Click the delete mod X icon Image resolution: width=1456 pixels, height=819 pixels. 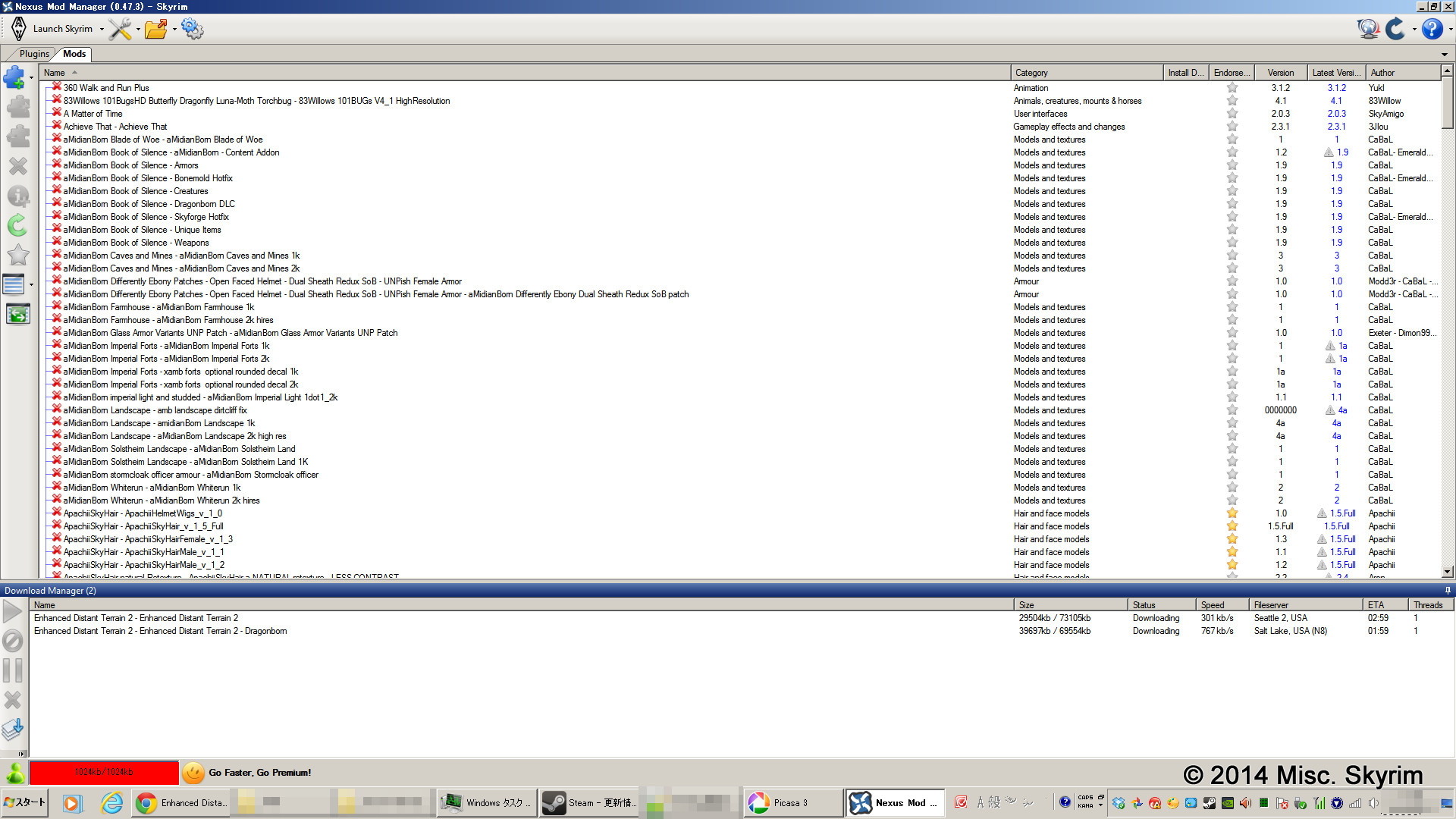point(17,165)
